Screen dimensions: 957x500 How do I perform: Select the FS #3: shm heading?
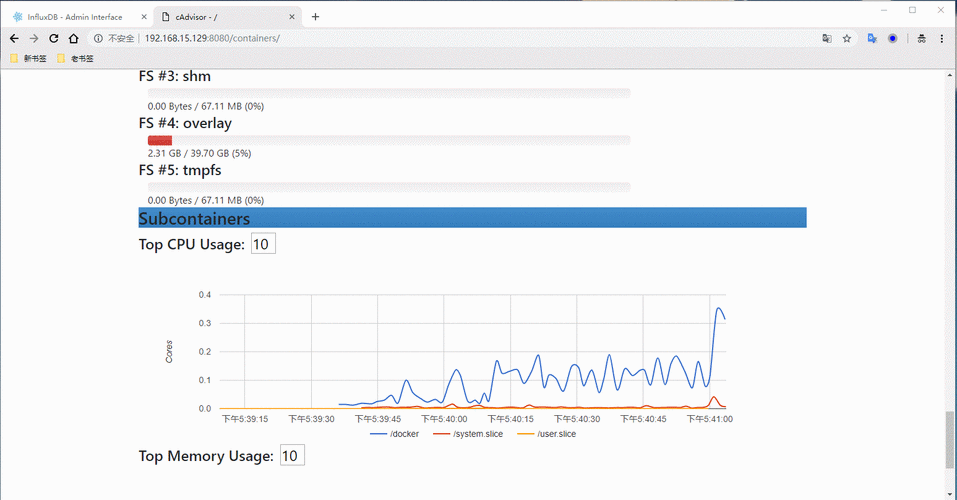click(175, 76)
